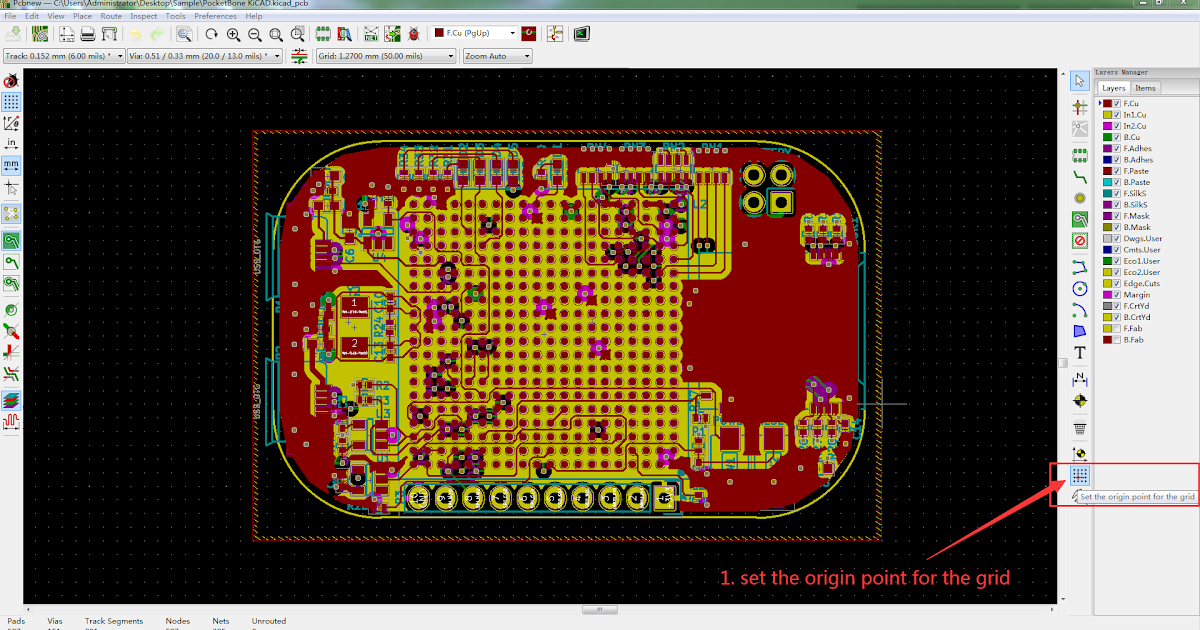Screen dimensions: 1200x630
Task: Select the cursor selection tool in right toolbar
Action: (x=1079, y=81)
